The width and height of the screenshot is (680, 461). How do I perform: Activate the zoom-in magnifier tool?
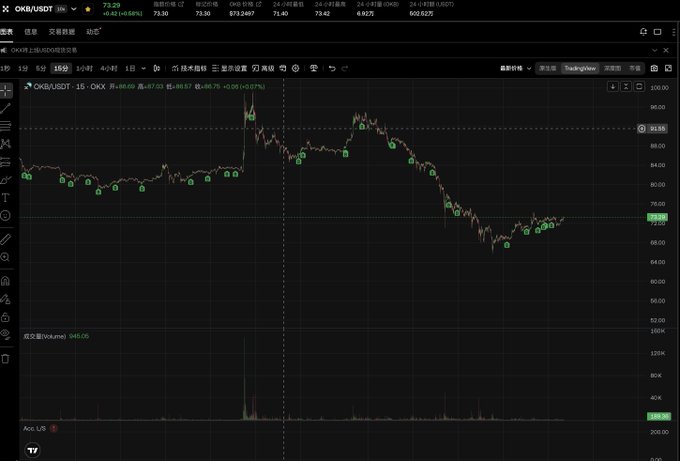tap(6, 257)
